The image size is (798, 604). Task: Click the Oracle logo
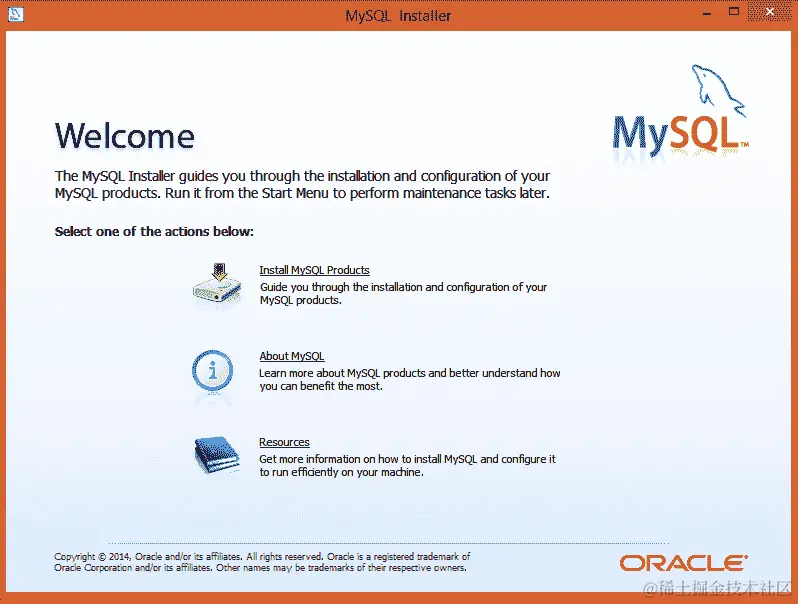pyautogui.click(x=683, y=563)
